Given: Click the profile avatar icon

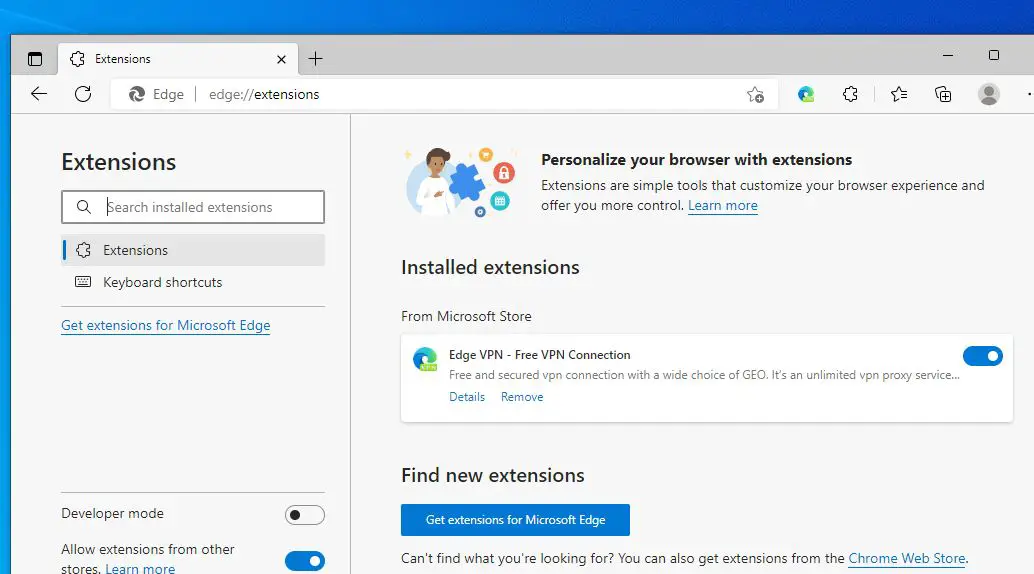Looking at the screenshot, I should pyautogui.click(x=989, y=94).
